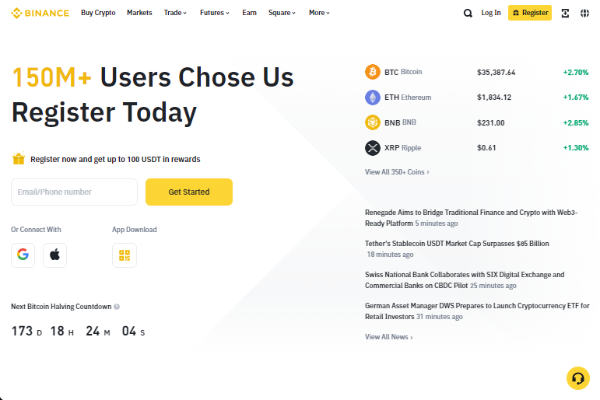Focus the Email/Phone number input field
The width and height of the screenshot is (600, 400).
(x=74, y=192)
